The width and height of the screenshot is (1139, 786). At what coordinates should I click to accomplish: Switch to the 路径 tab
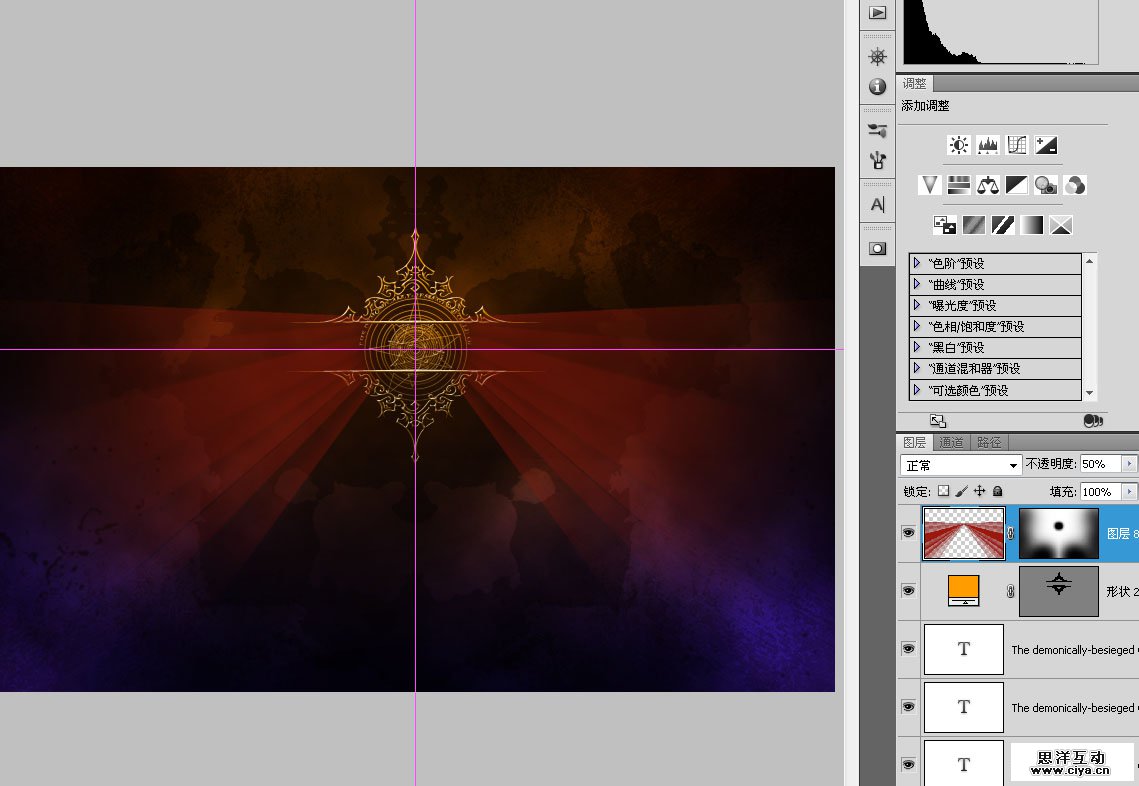[x=989, y=442]
